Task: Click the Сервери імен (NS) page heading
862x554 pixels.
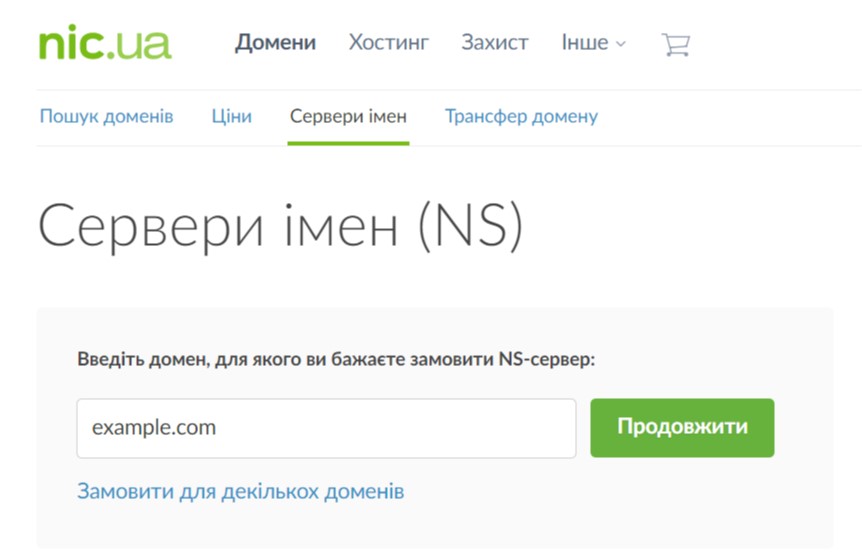Action: (280, 228)
